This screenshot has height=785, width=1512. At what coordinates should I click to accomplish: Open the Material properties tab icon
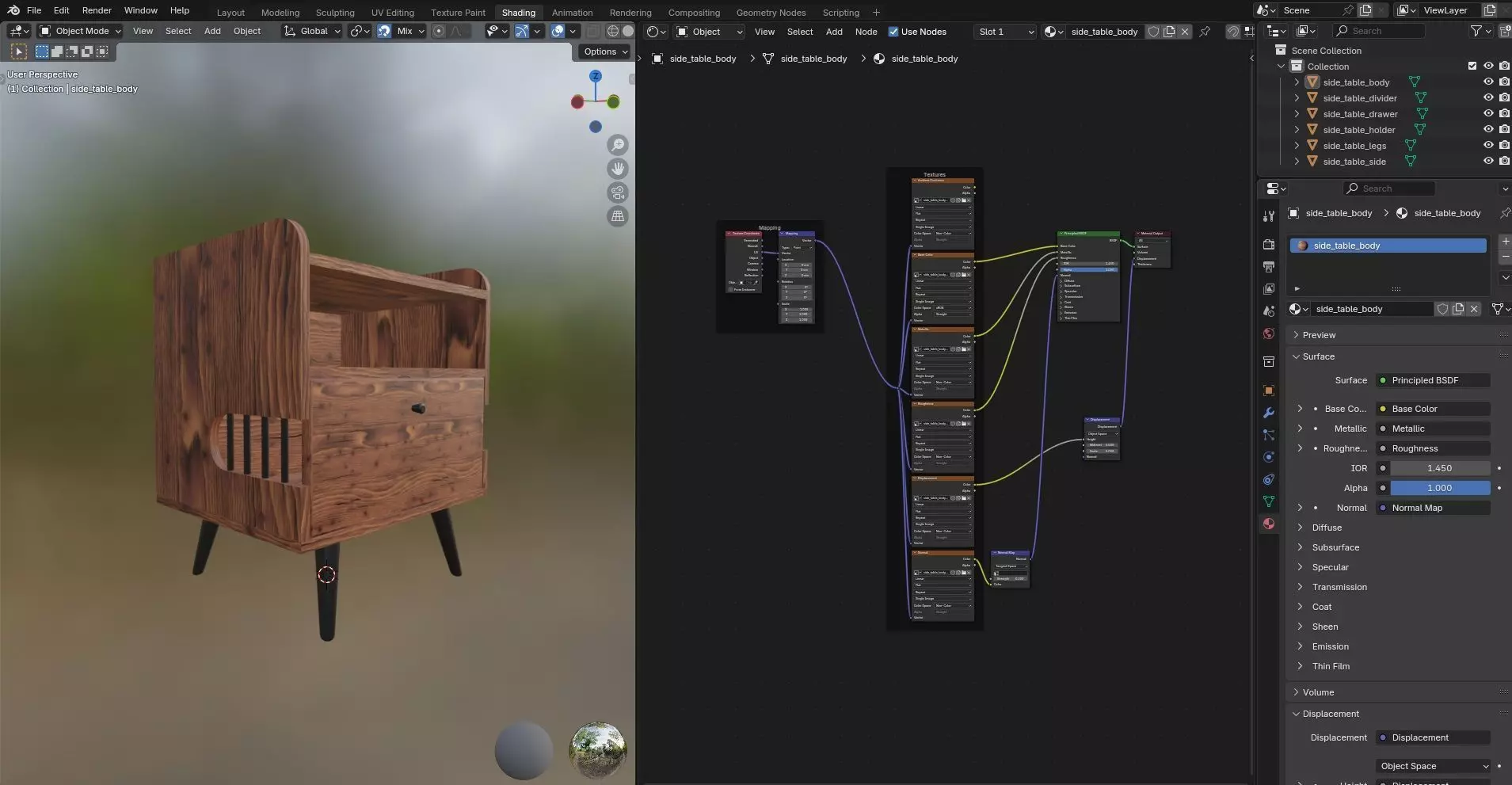(x=1269, y=524)
